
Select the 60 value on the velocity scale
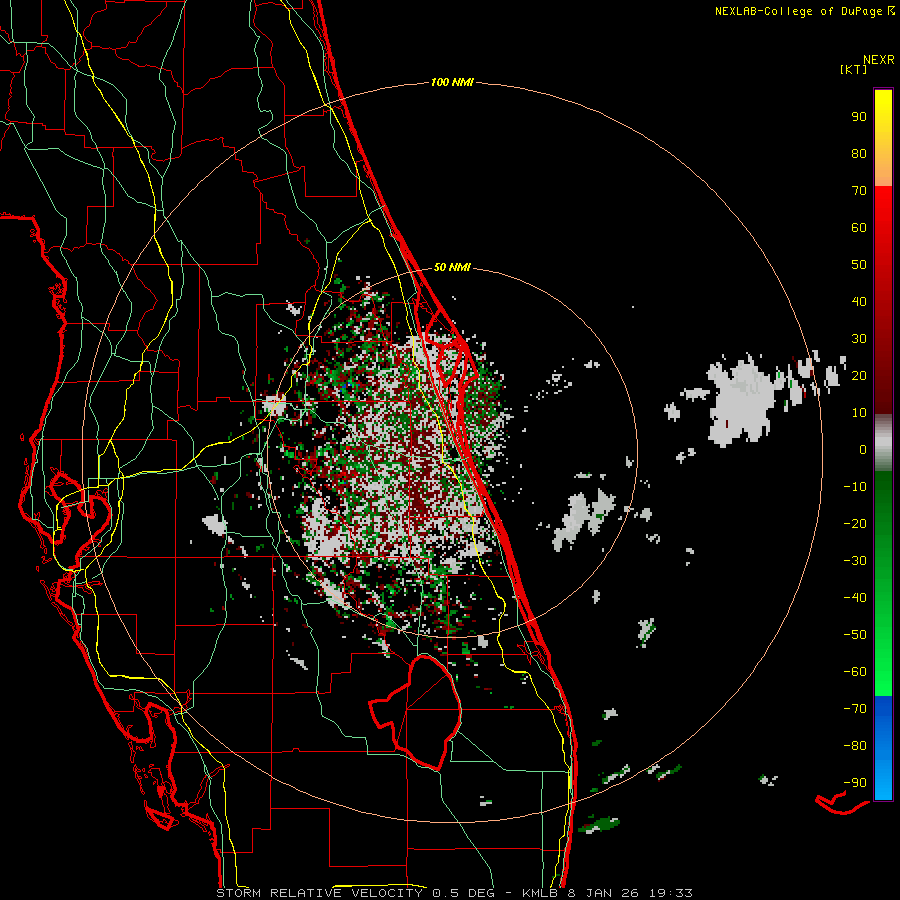pyautogui.click(x=859, y=227)
